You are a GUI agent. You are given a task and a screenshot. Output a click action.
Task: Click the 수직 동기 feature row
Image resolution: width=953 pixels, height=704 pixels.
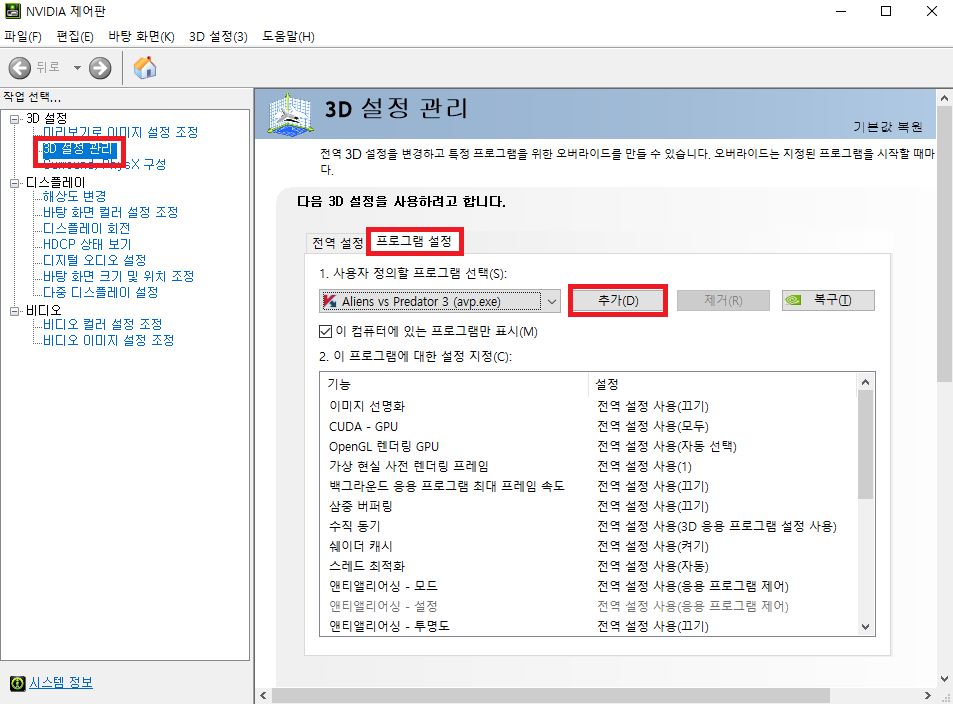click(589, 526)
